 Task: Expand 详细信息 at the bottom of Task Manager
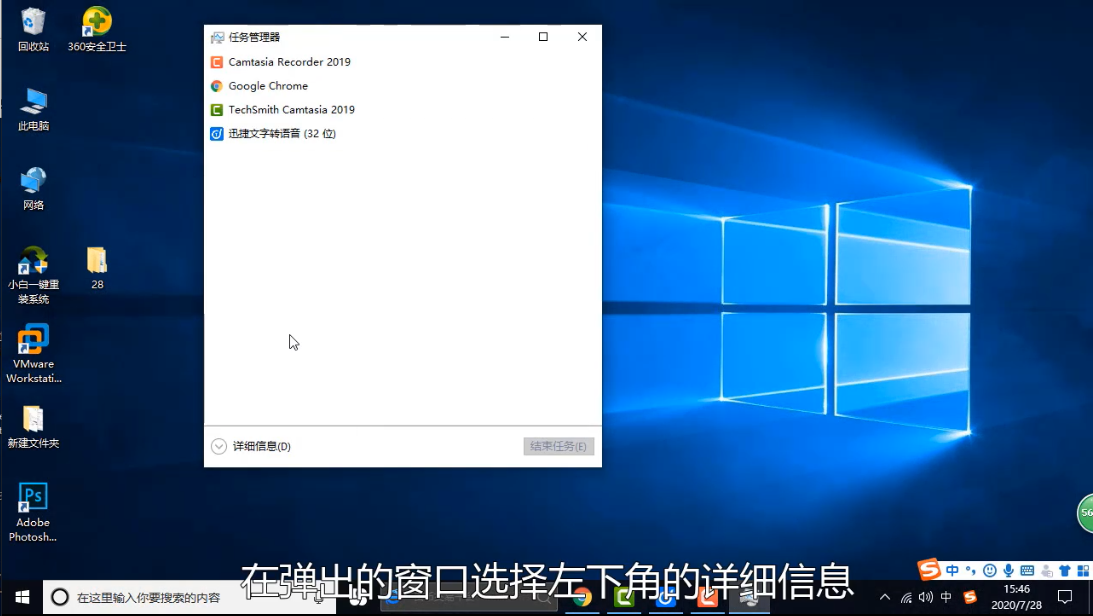click(x=251, y=446)
